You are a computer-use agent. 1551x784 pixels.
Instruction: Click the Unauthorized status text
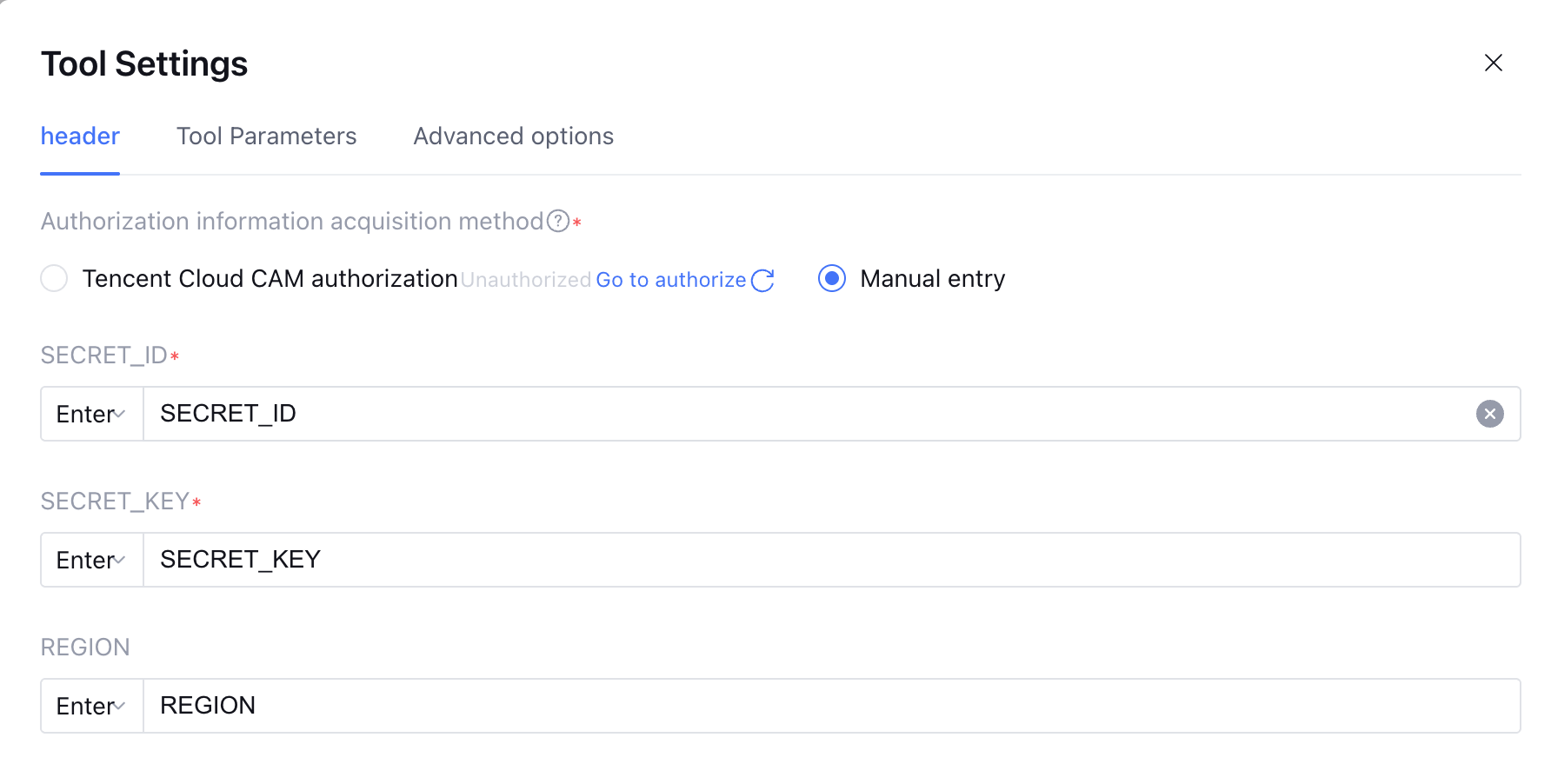tap(525, 280)
